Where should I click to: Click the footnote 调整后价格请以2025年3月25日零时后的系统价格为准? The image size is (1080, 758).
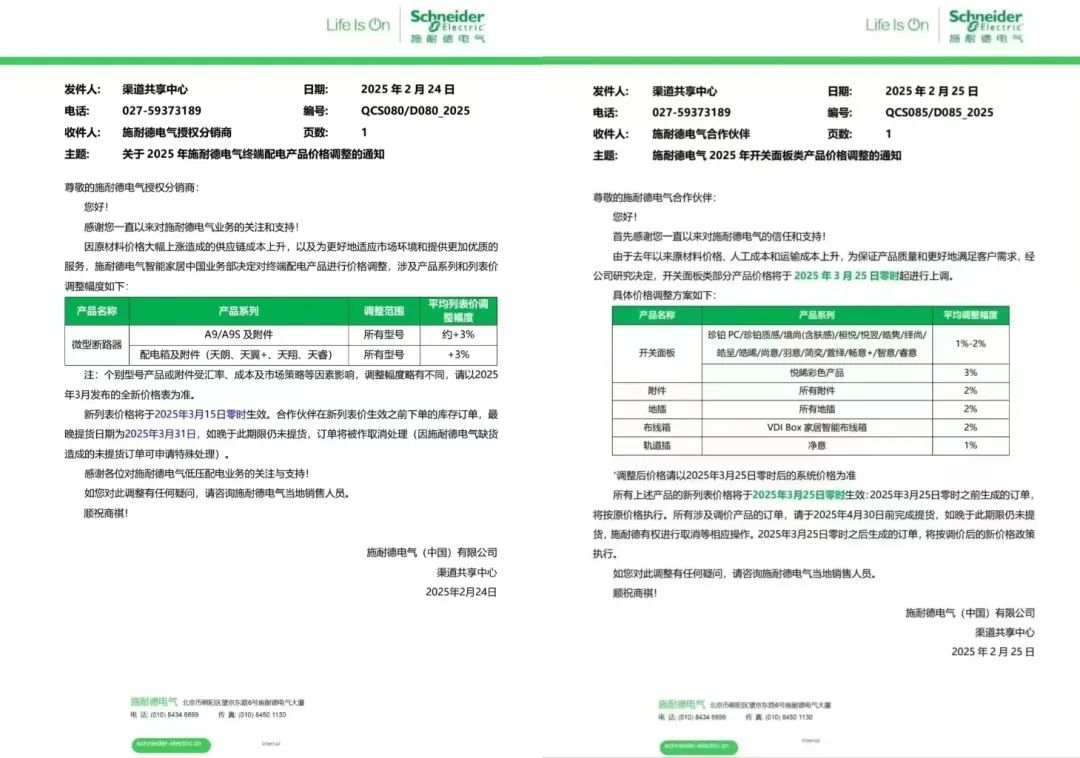pos(734,476)
